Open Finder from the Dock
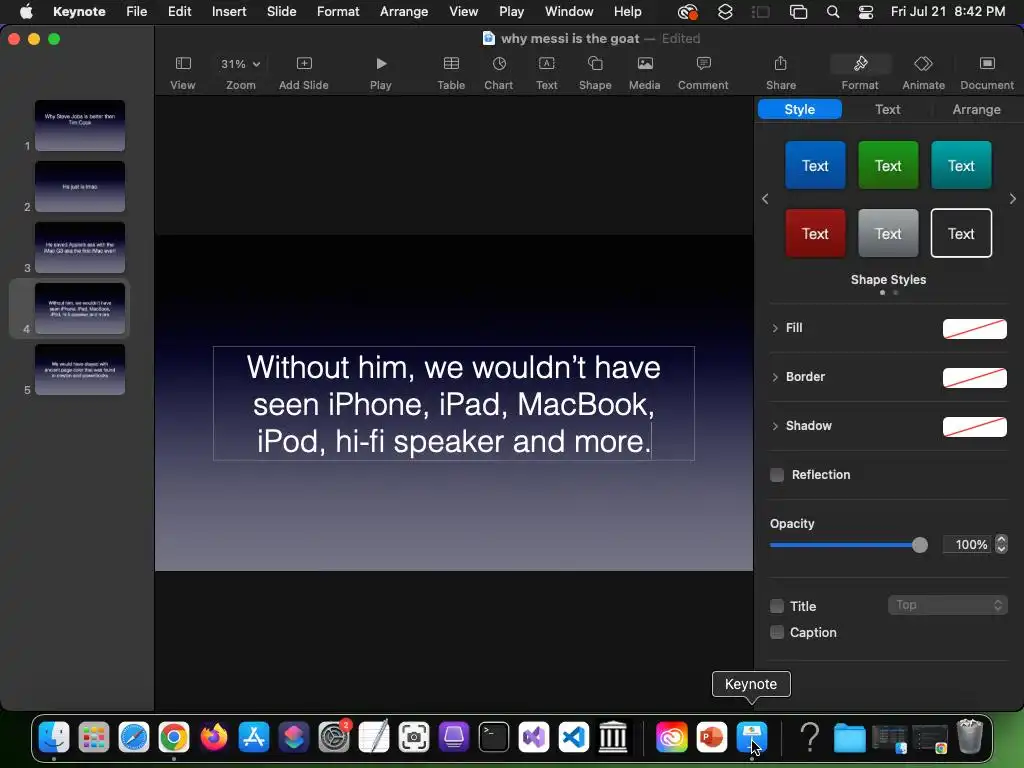Image resolution: width=1024 pixels, height=768 pixels. 54,737
